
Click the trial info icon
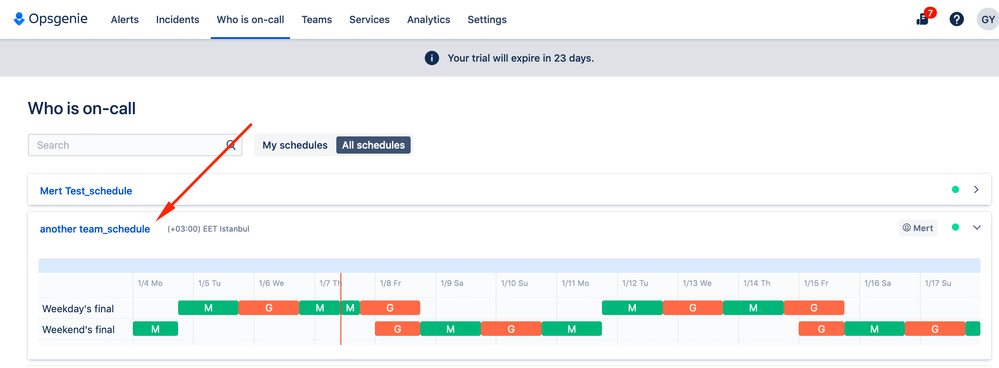(431, 58)
